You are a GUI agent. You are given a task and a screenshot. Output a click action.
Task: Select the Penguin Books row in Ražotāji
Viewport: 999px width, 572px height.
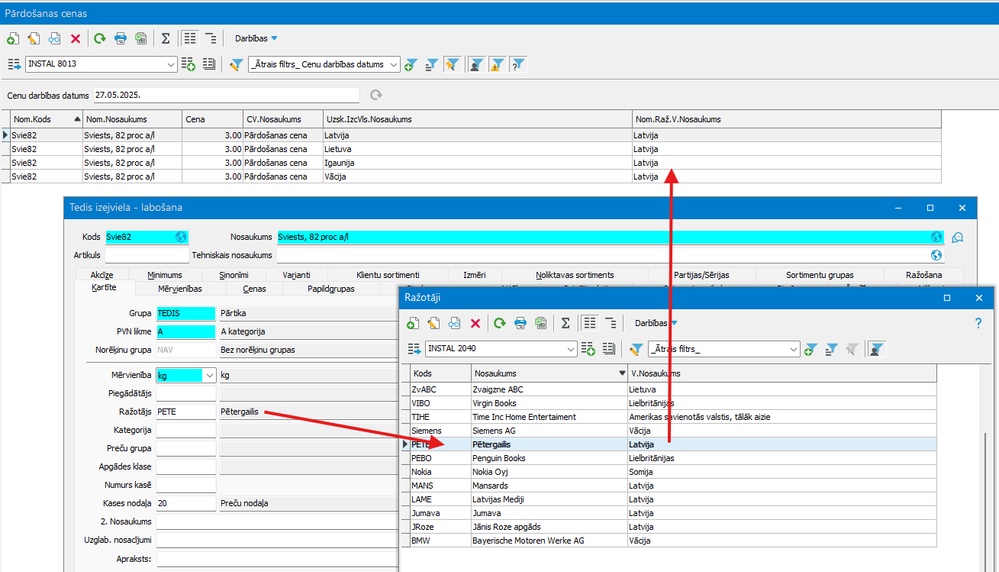[670, 459]
